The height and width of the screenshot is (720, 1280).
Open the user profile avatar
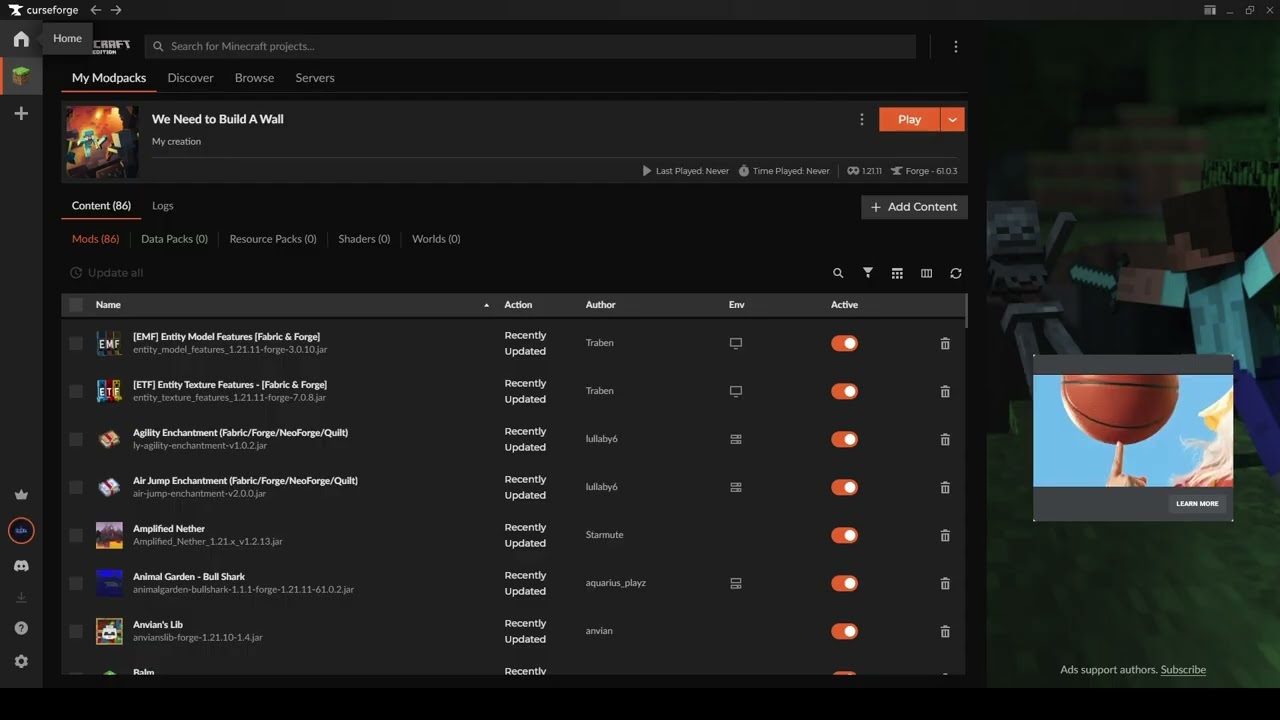(x=21, y=530)
